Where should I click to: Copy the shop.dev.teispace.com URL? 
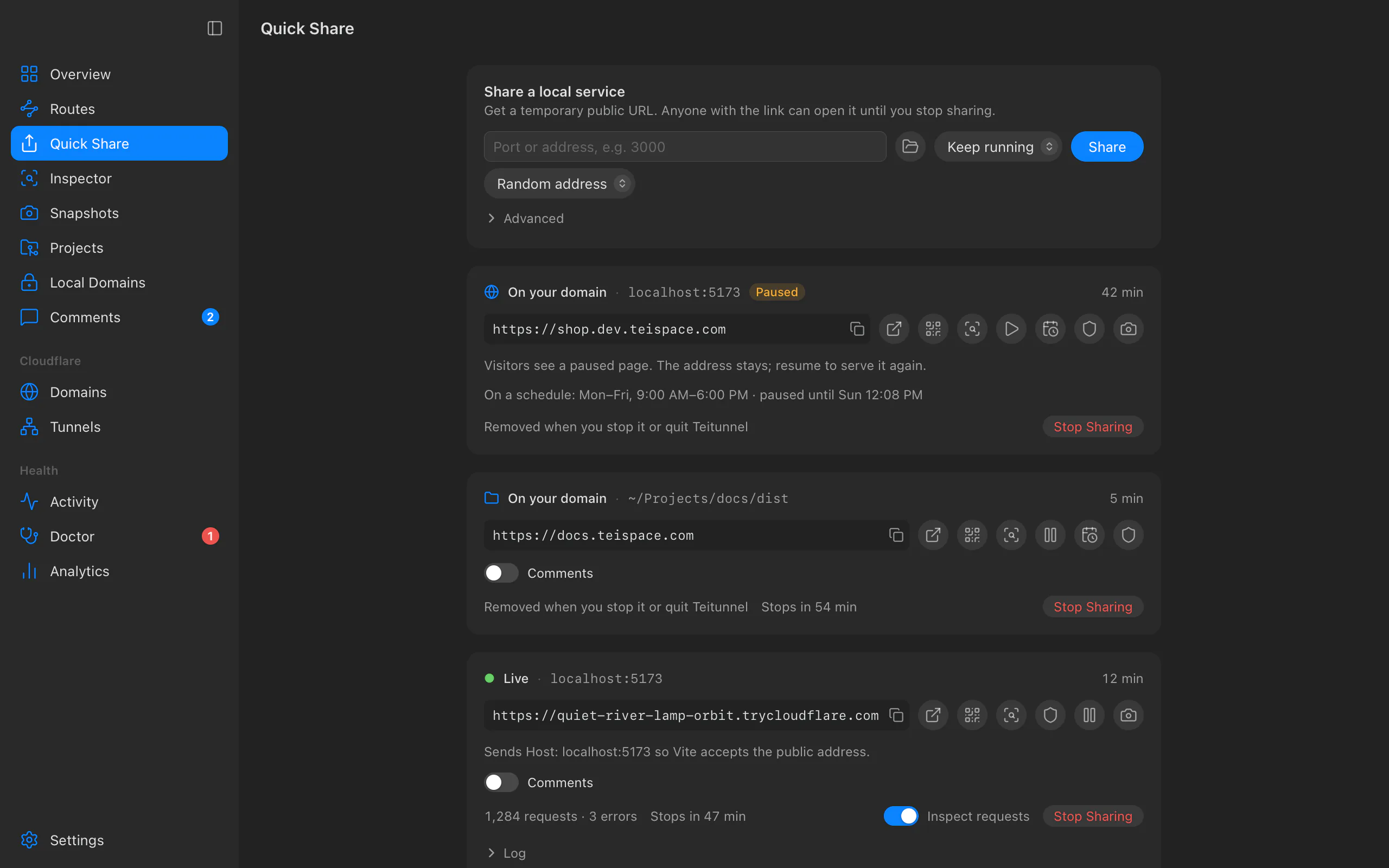coord(857,329)
